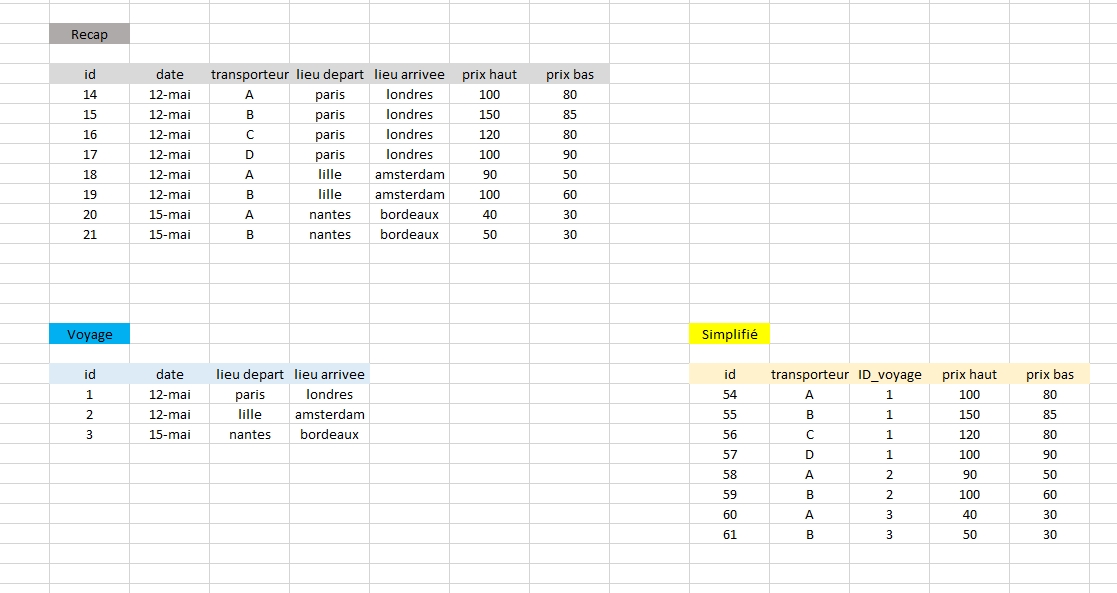1117x593 pixels.
Task: Click the "id" header of the Recap table
Action: point(88,73)
